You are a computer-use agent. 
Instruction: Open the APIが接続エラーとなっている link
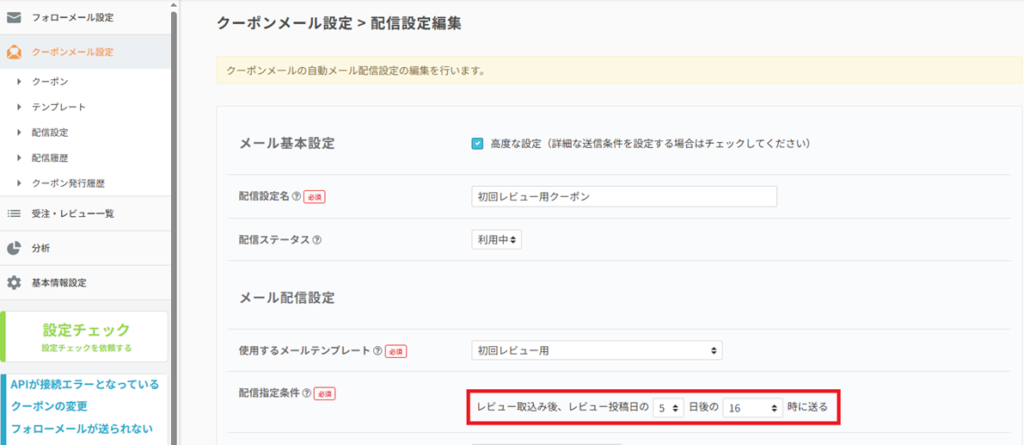(84, 384)
